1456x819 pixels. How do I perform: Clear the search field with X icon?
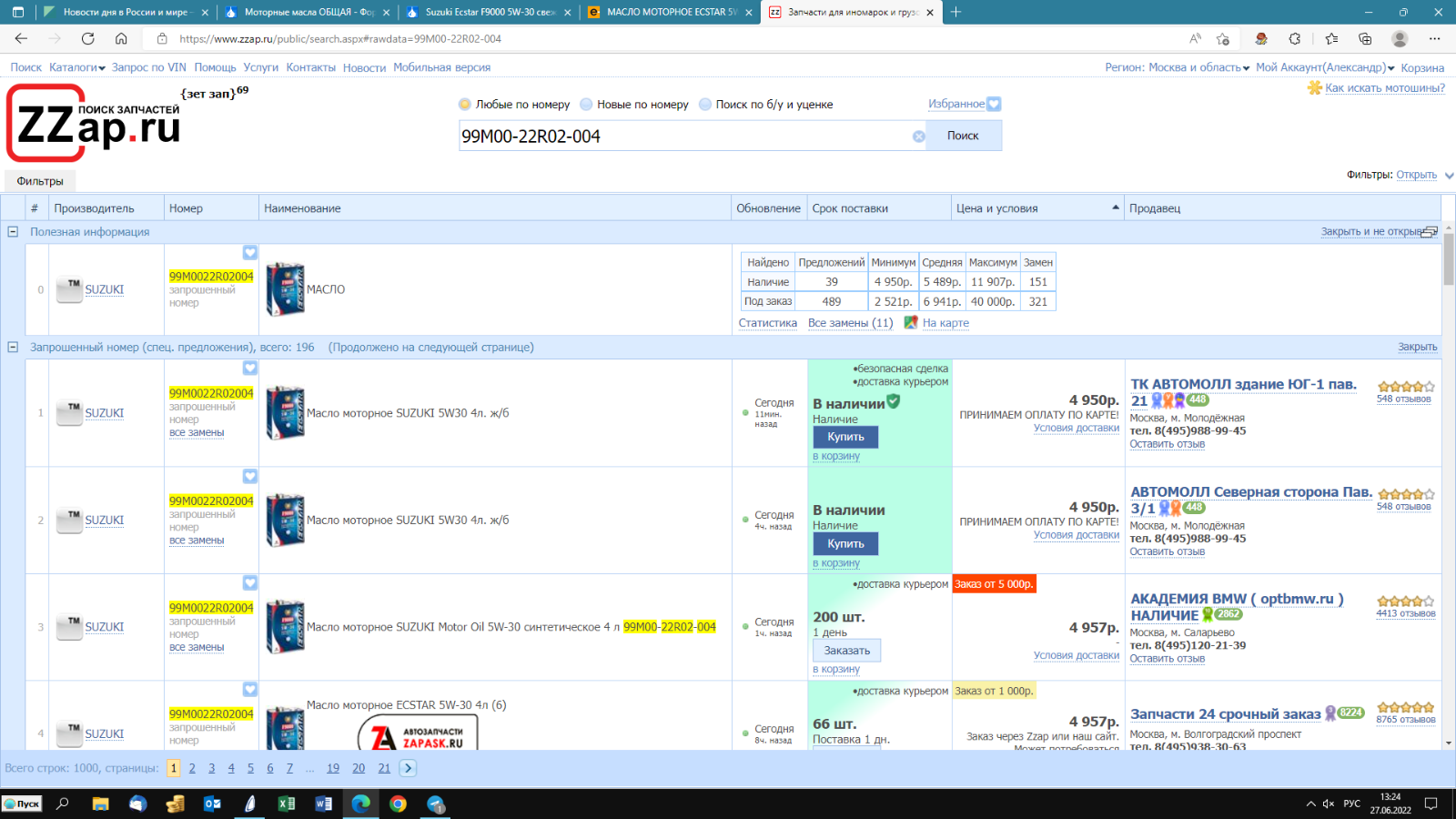pos(919,136)
